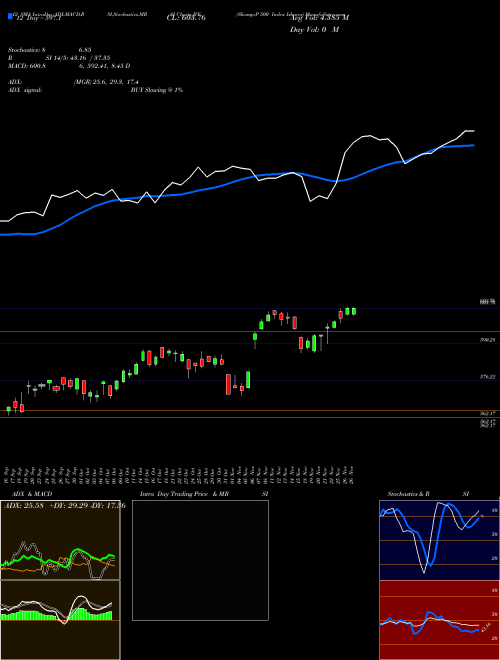Click the right end of the blue SMA line
Screen dimensions: 500x660
473,145
